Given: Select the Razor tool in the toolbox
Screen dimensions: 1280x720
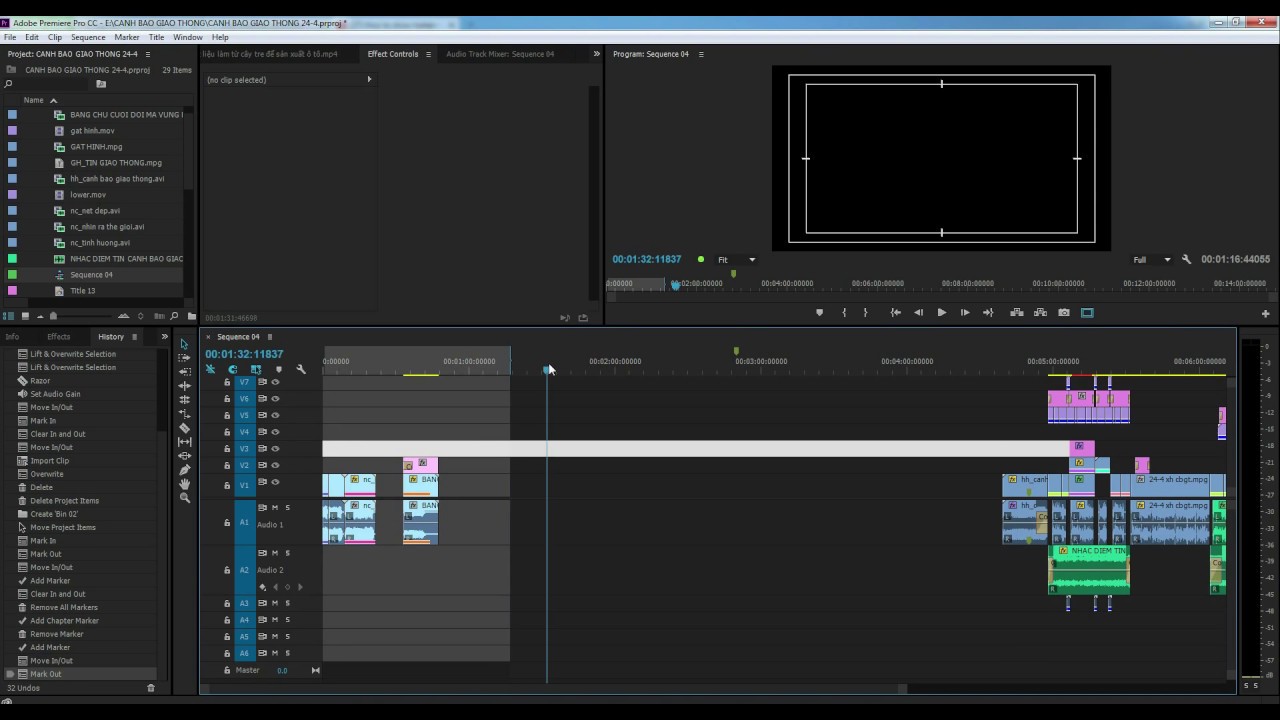Looking at the screenshot, I should point(184,428).
